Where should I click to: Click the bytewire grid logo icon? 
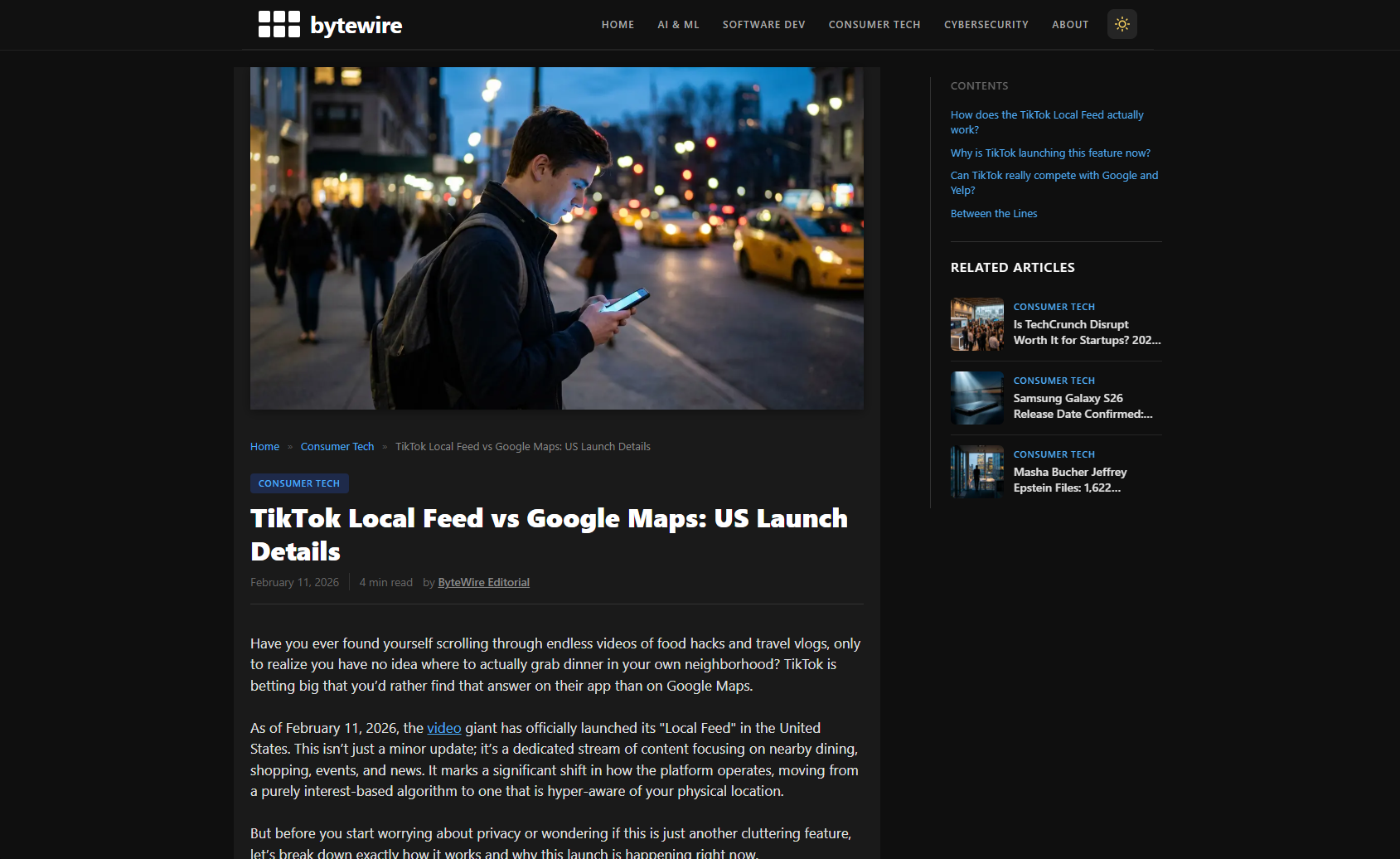(280, 24)
